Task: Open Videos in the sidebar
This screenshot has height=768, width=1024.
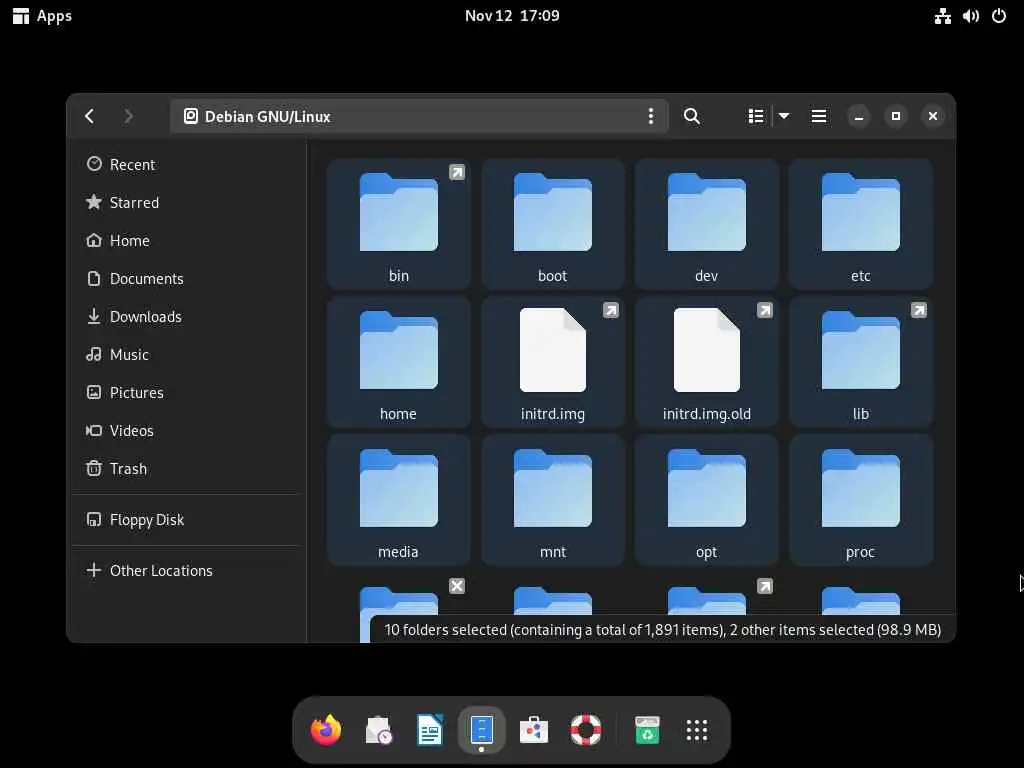Action: [x=187, y=430]
